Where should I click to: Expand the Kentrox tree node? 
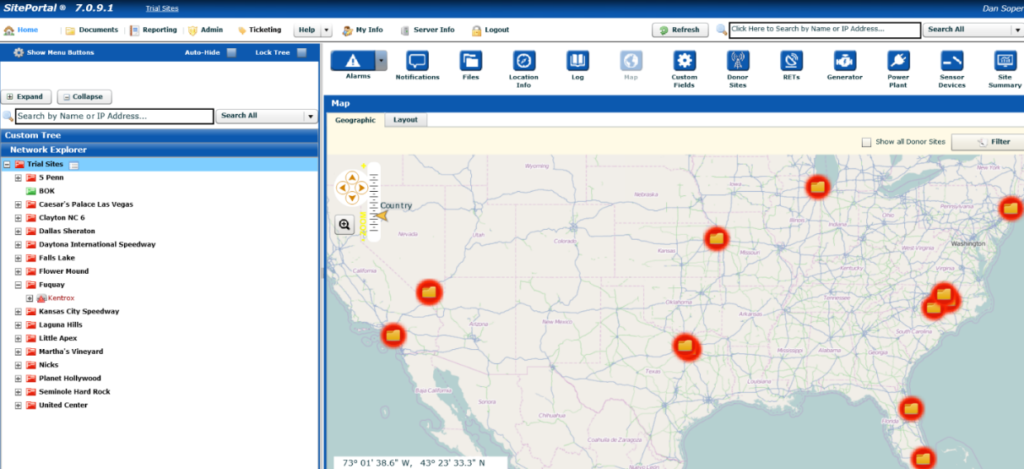(x=29, y=299)
